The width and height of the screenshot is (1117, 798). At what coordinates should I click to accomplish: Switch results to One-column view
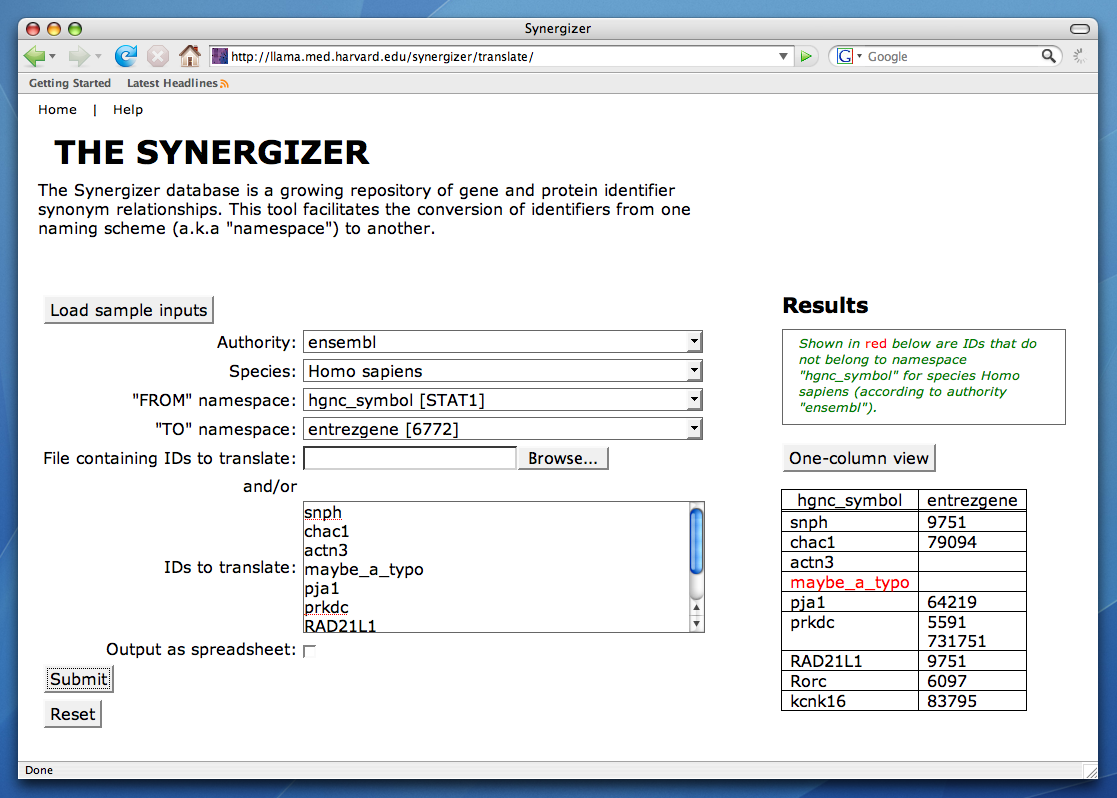859,458
